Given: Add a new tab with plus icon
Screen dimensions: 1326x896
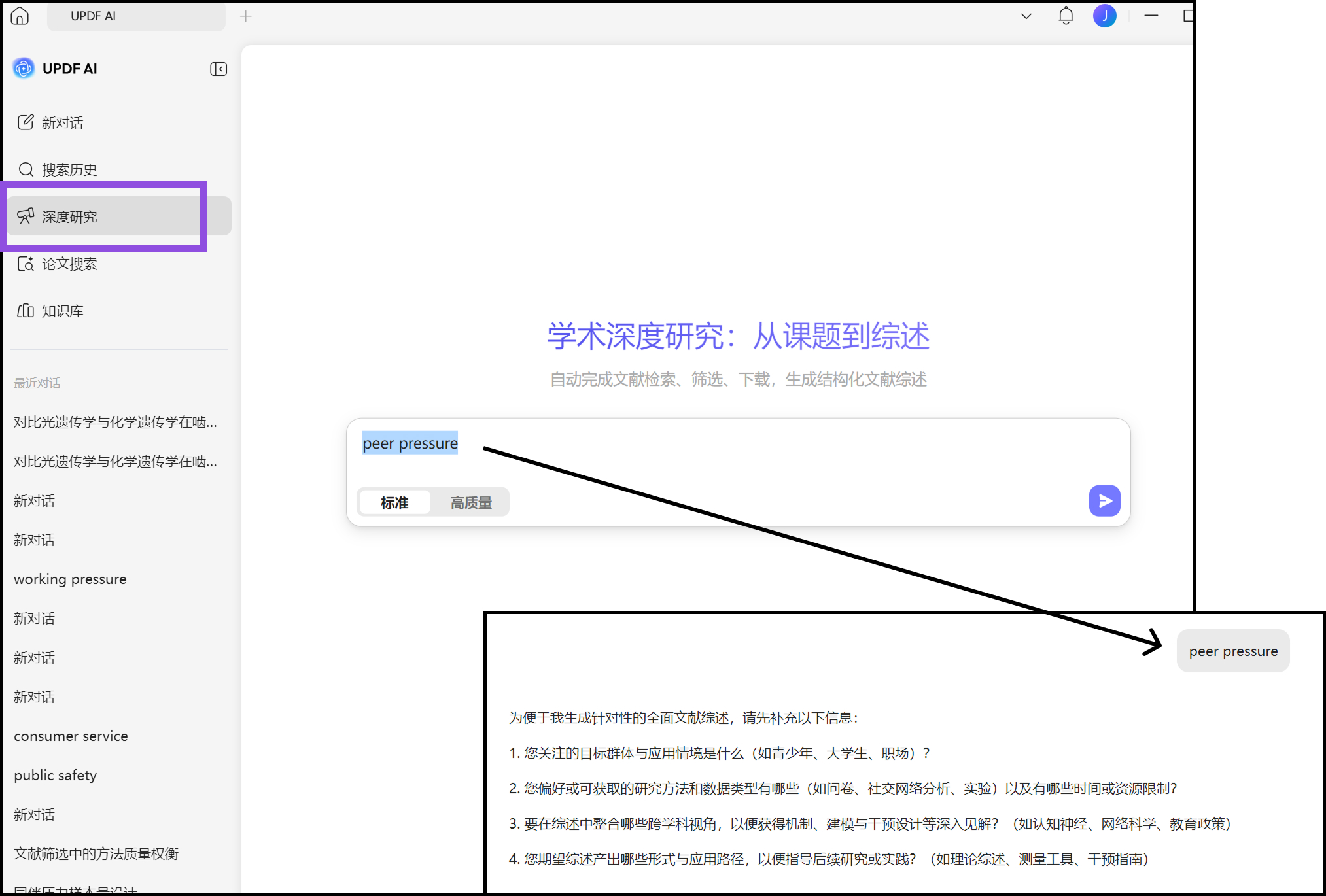Looking at the screenshot, I should 246,16.
